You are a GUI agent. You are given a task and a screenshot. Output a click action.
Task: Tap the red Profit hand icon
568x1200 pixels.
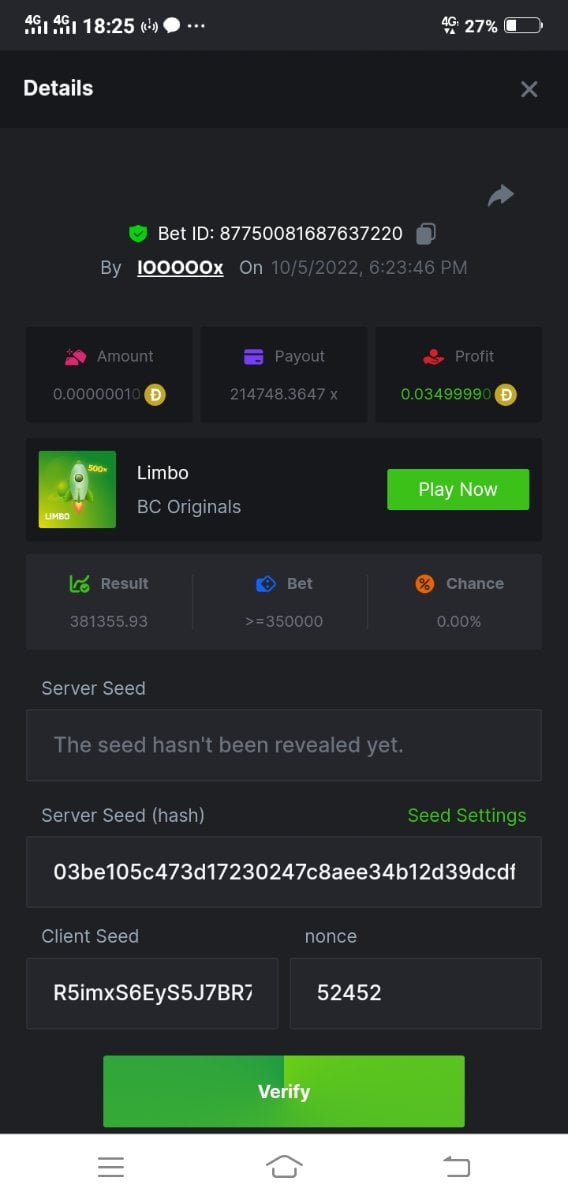(x=433, y=356)
